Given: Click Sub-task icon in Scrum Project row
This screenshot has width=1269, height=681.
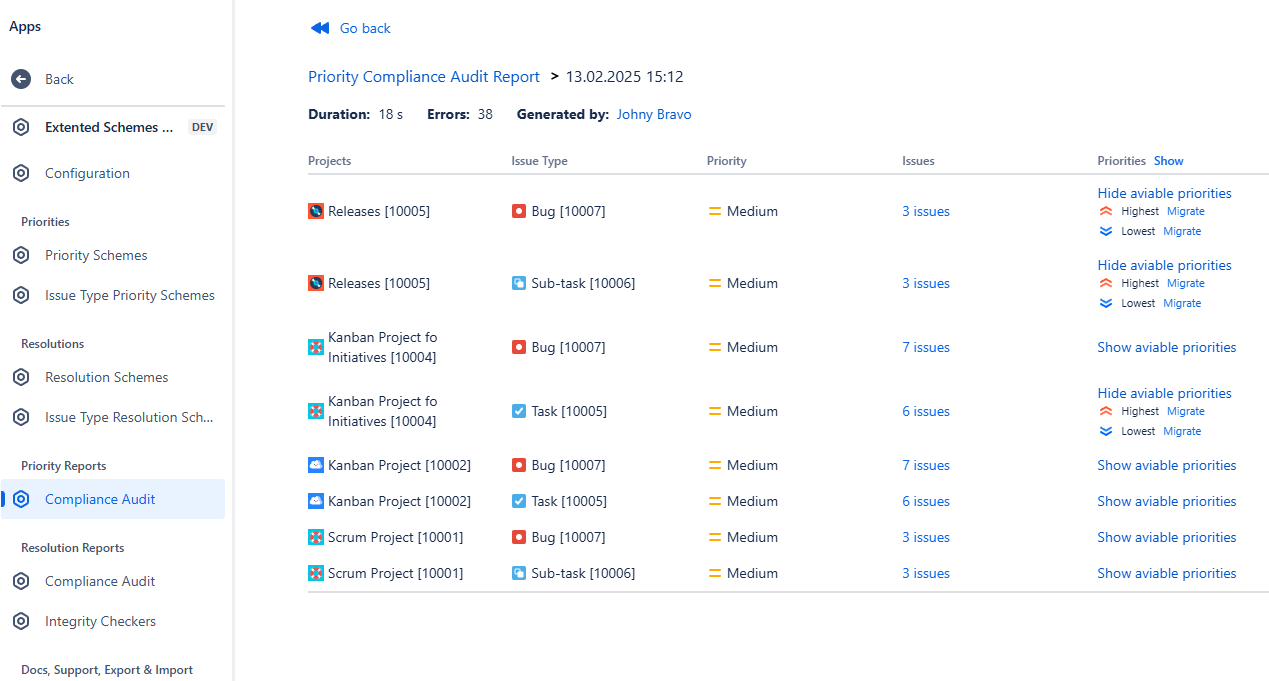Looking at the screenshot, I should [x=519, y=573].
